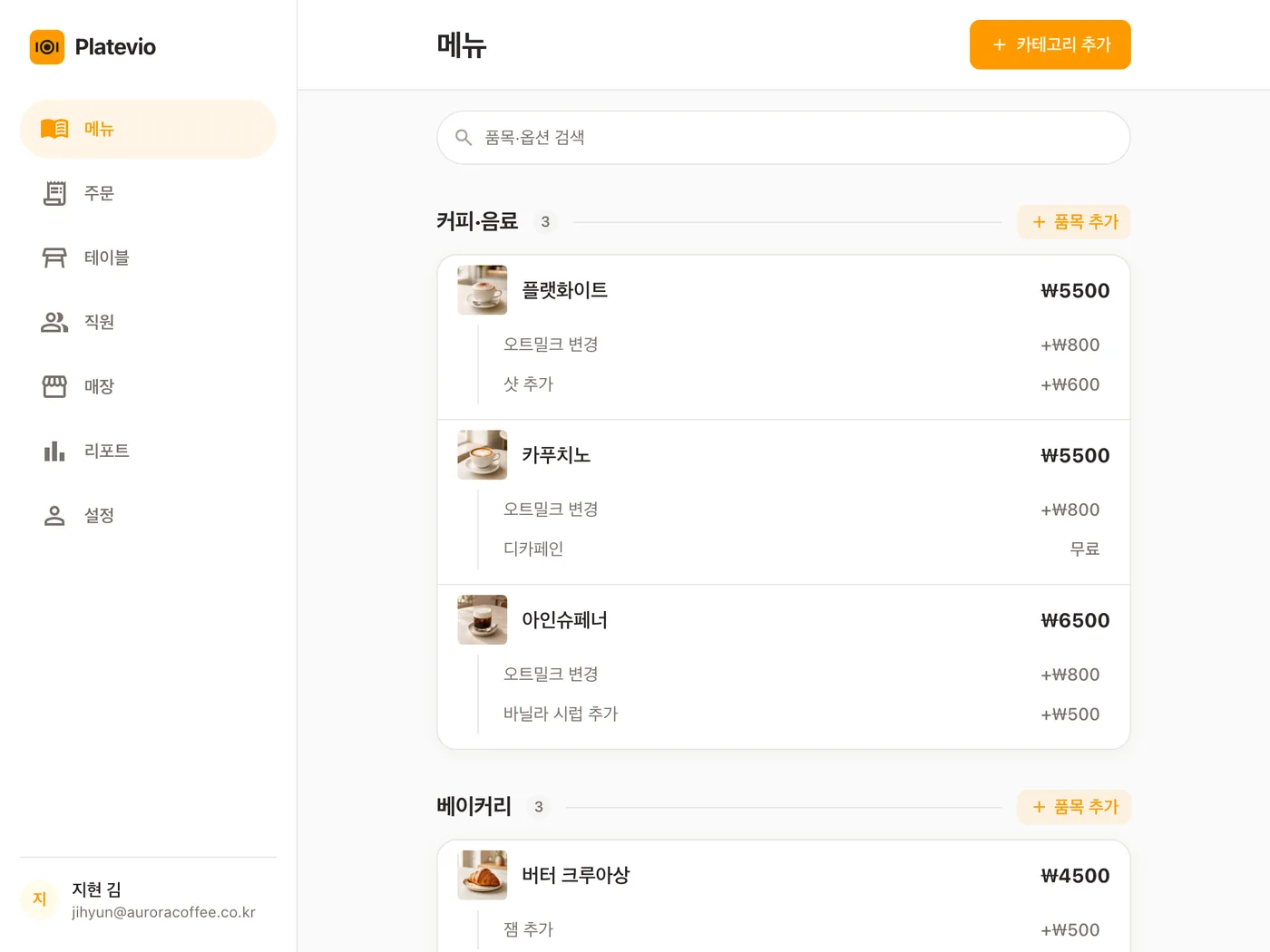Click count badge next to 커피·음료

tap(545, 222)
